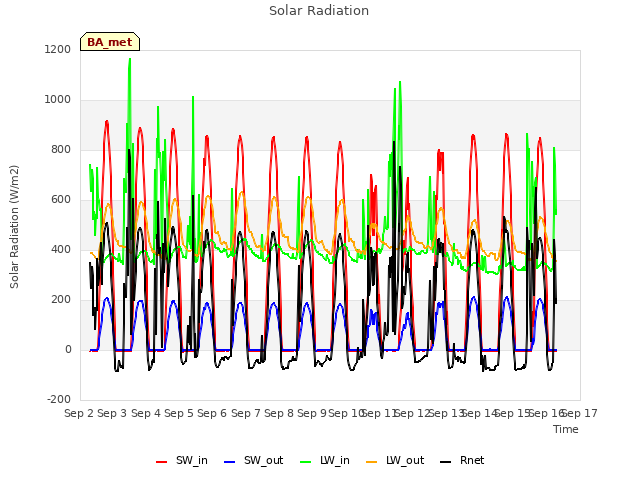Click the tallest green LW_in spike on Sep 3
The image size is (640, 480).
coord(130,60)
